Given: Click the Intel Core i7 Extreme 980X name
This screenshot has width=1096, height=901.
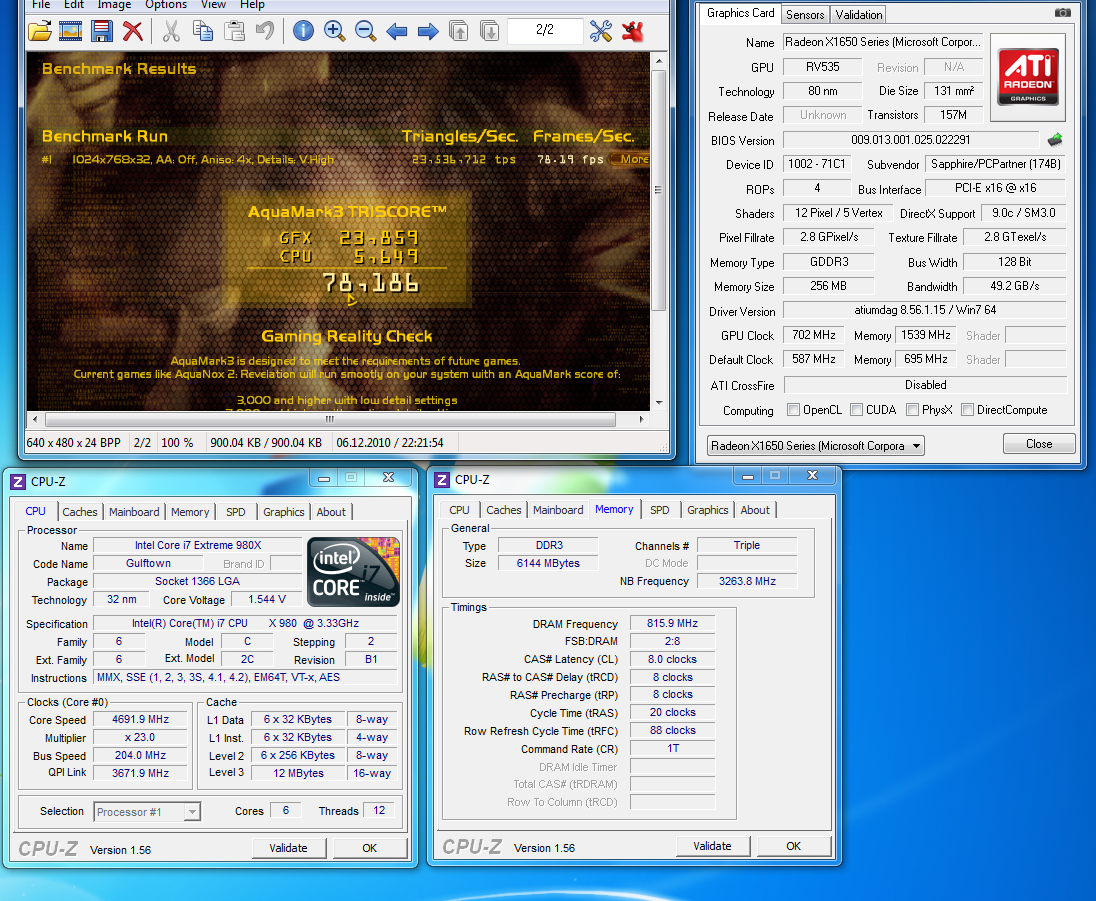Looking at the screenshot, I should [198, 545].
